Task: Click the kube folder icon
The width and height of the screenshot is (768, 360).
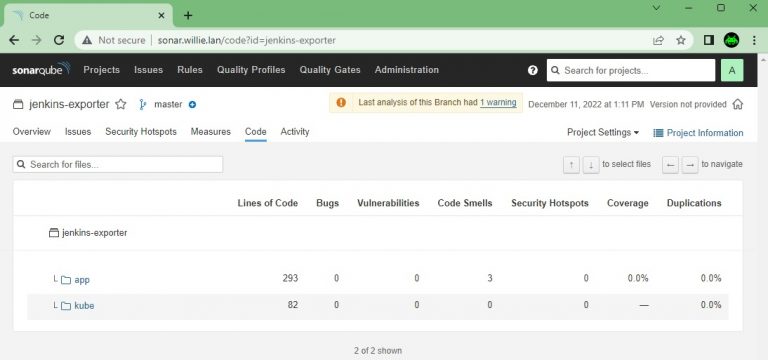Action: (66, 306)
